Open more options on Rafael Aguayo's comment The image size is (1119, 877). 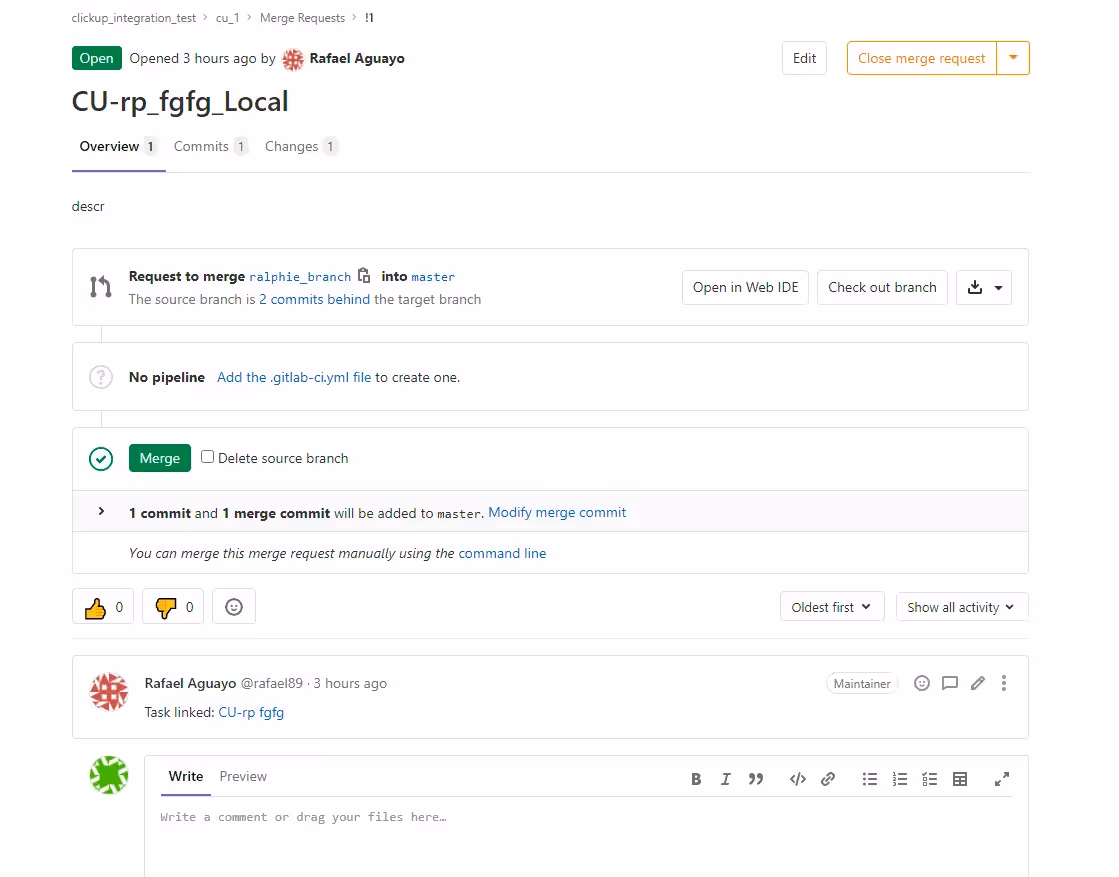pyautogui.click(x=1004, y=683)
